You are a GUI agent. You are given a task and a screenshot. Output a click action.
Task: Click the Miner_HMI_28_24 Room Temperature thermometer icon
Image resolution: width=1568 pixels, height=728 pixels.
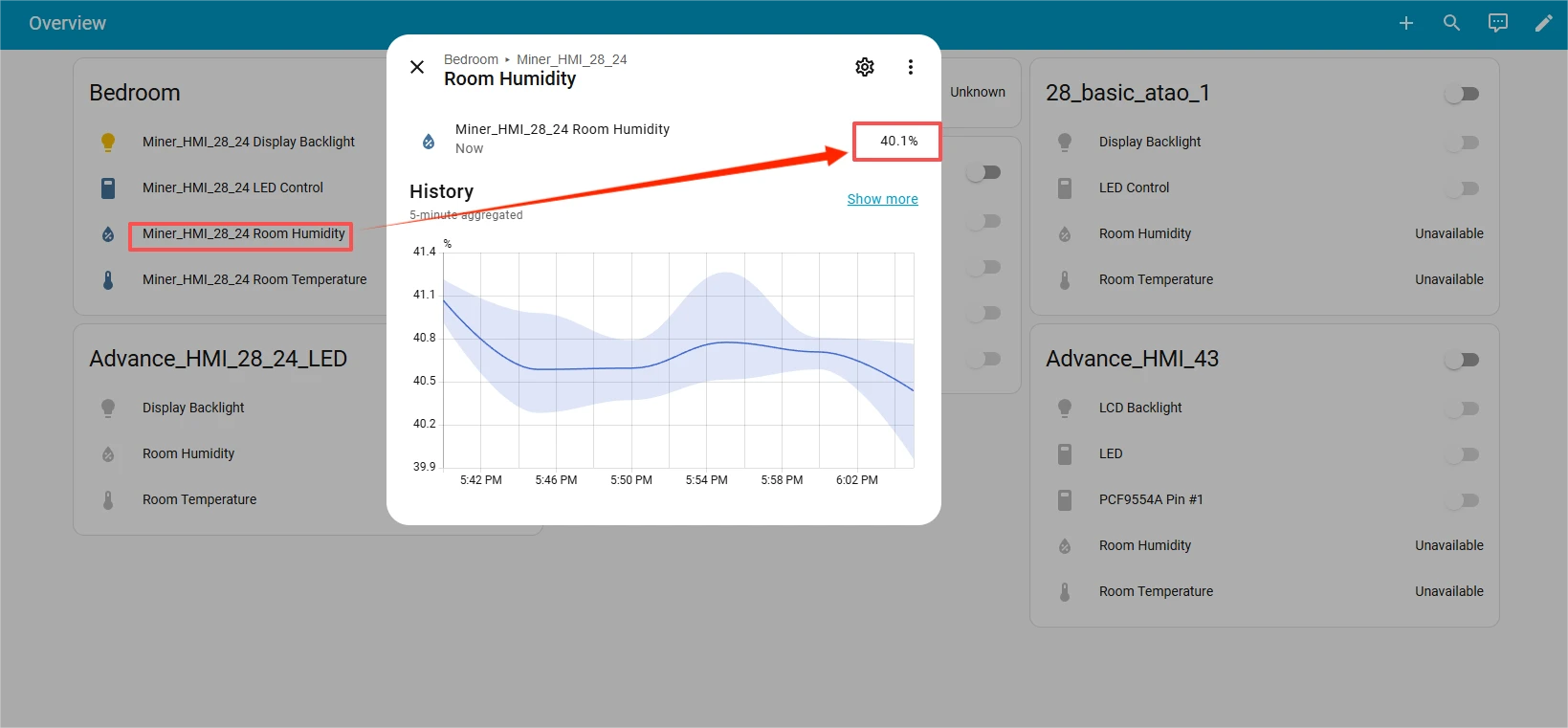[108, 280]
